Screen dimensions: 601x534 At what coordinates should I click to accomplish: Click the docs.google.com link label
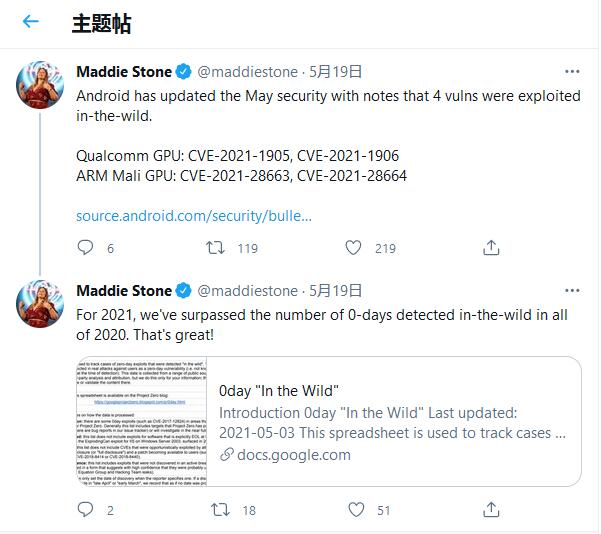pyautogui.click(x=293, y=455)
